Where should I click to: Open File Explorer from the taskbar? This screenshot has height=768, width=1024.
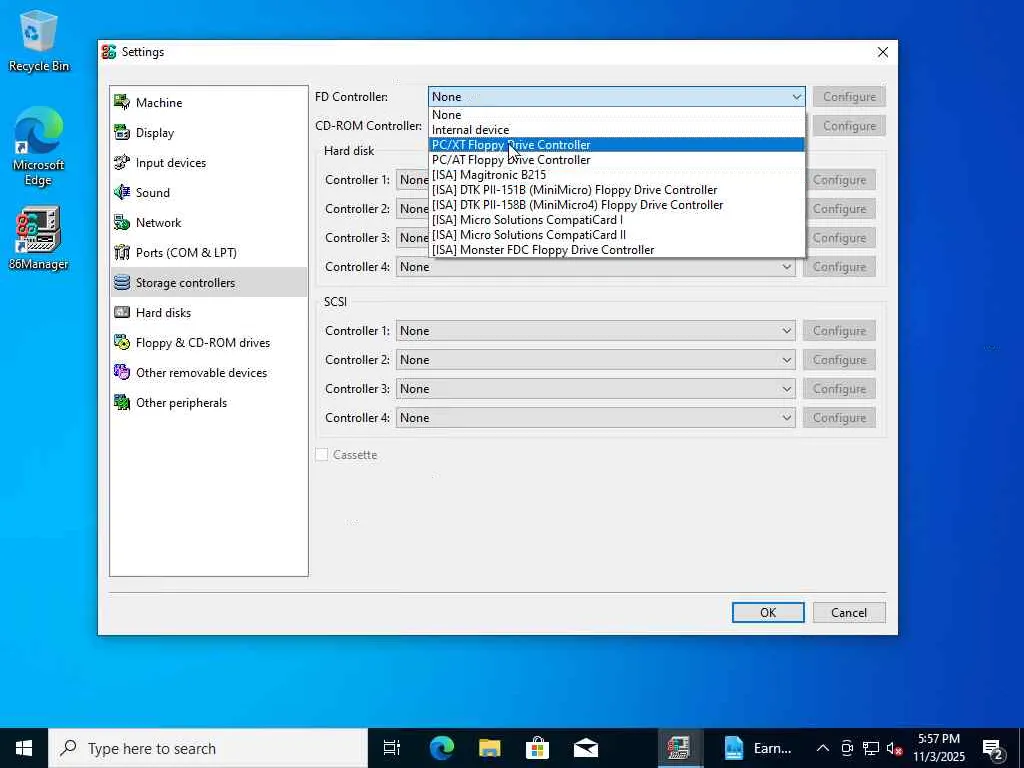pos(489,748)
